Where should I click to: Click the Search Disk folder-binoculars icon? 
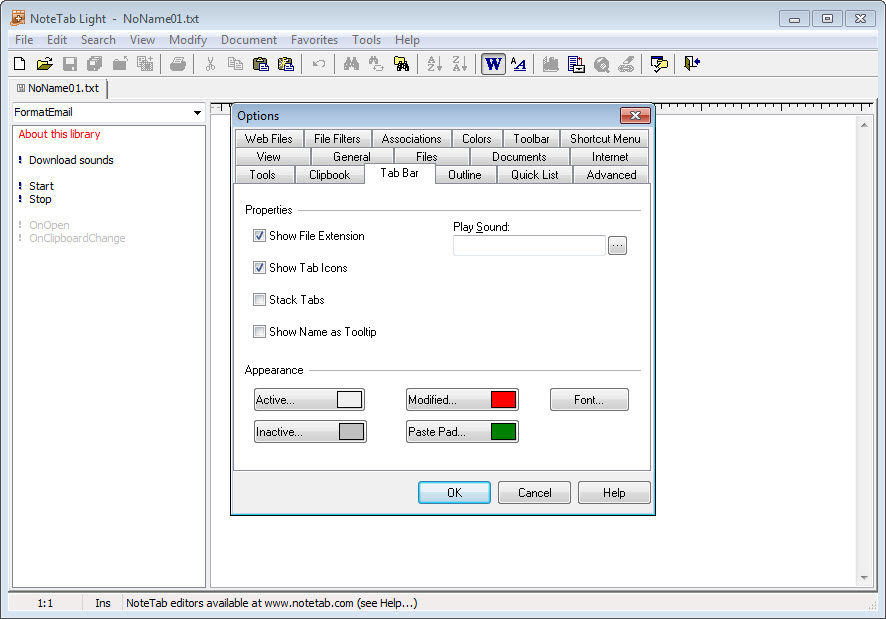tap(402, 64)
